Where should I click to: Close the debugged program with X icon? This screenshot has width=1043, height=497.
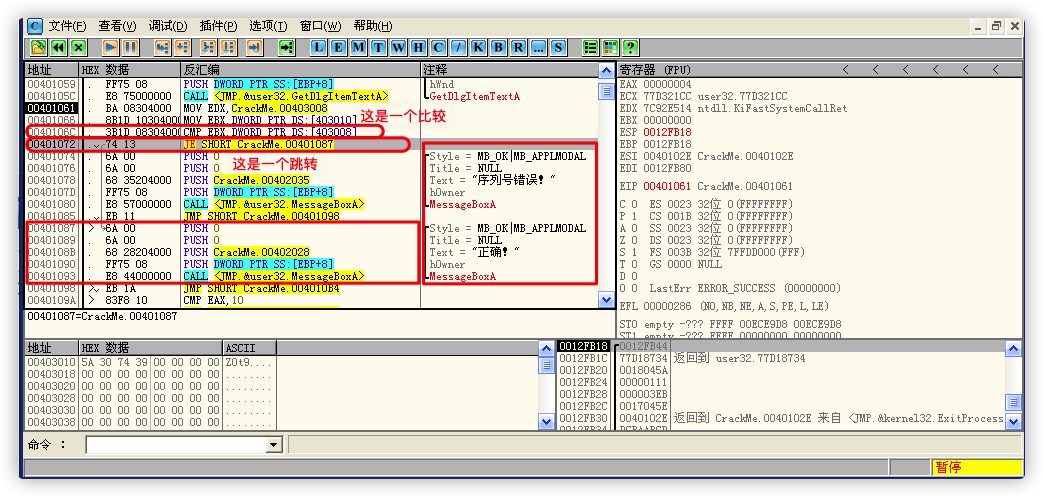(x=78, y=47)
